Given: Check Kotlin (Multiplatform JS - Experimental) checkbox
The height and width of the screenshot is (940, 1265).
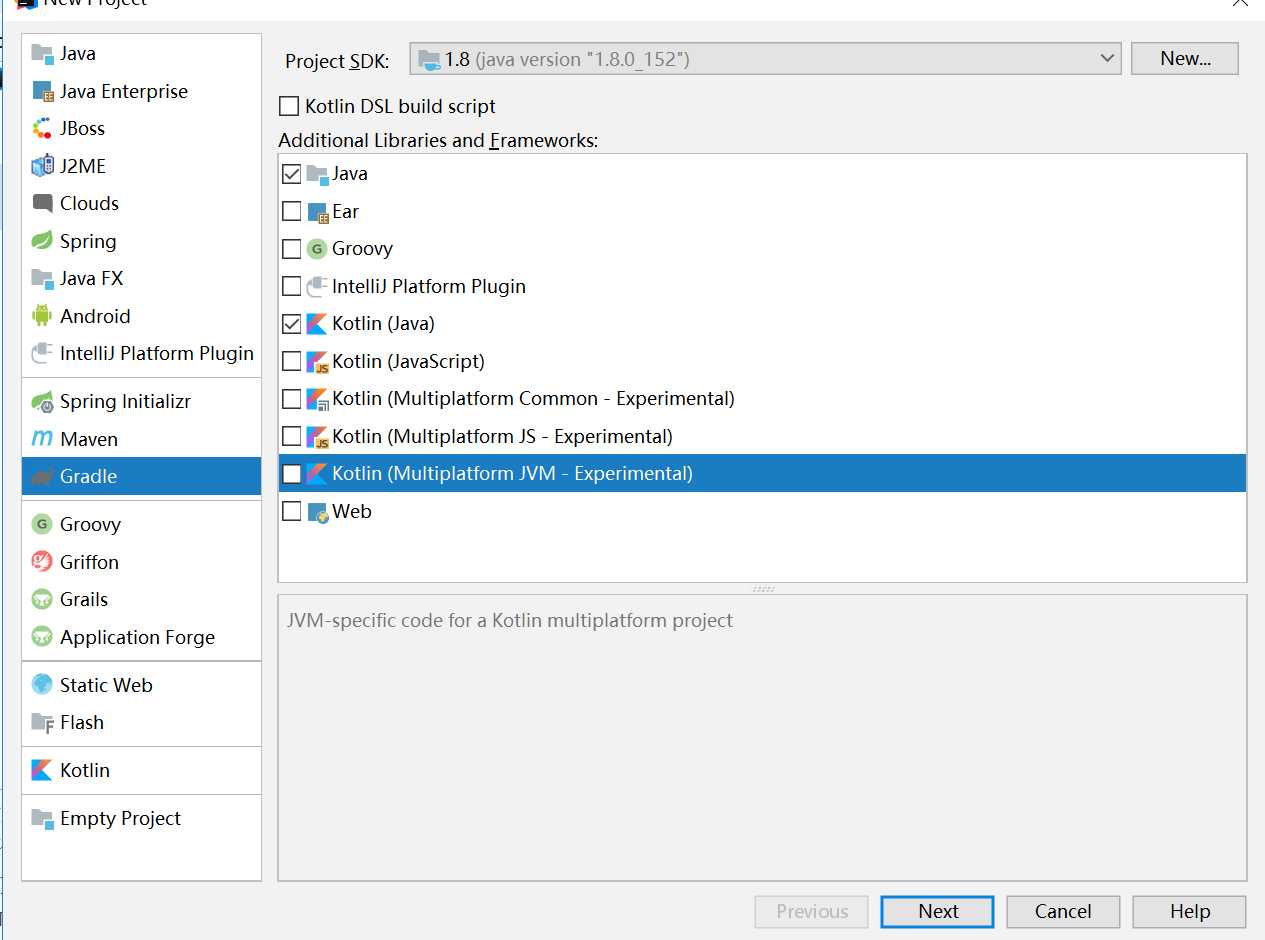Looking at the screenshot, I should click(x=291, y=436).
